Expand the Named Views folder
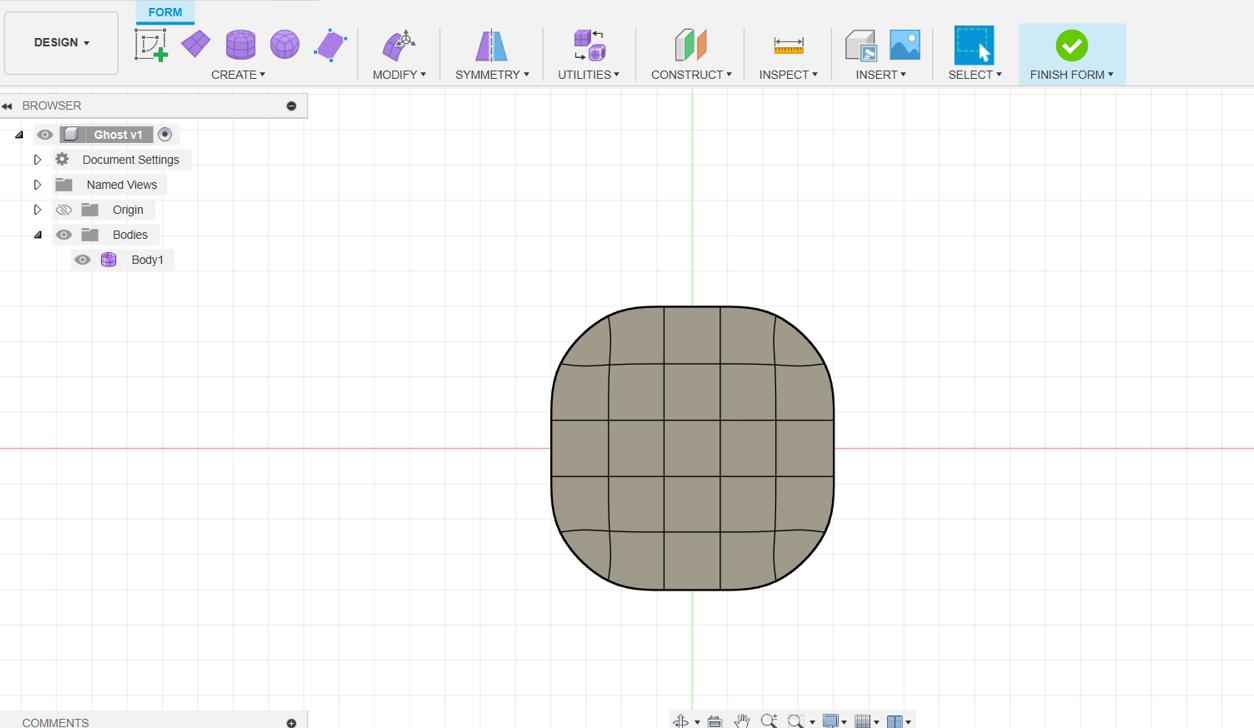The width and height of the screenshot is (1254, 728). [x=37, y=185]
